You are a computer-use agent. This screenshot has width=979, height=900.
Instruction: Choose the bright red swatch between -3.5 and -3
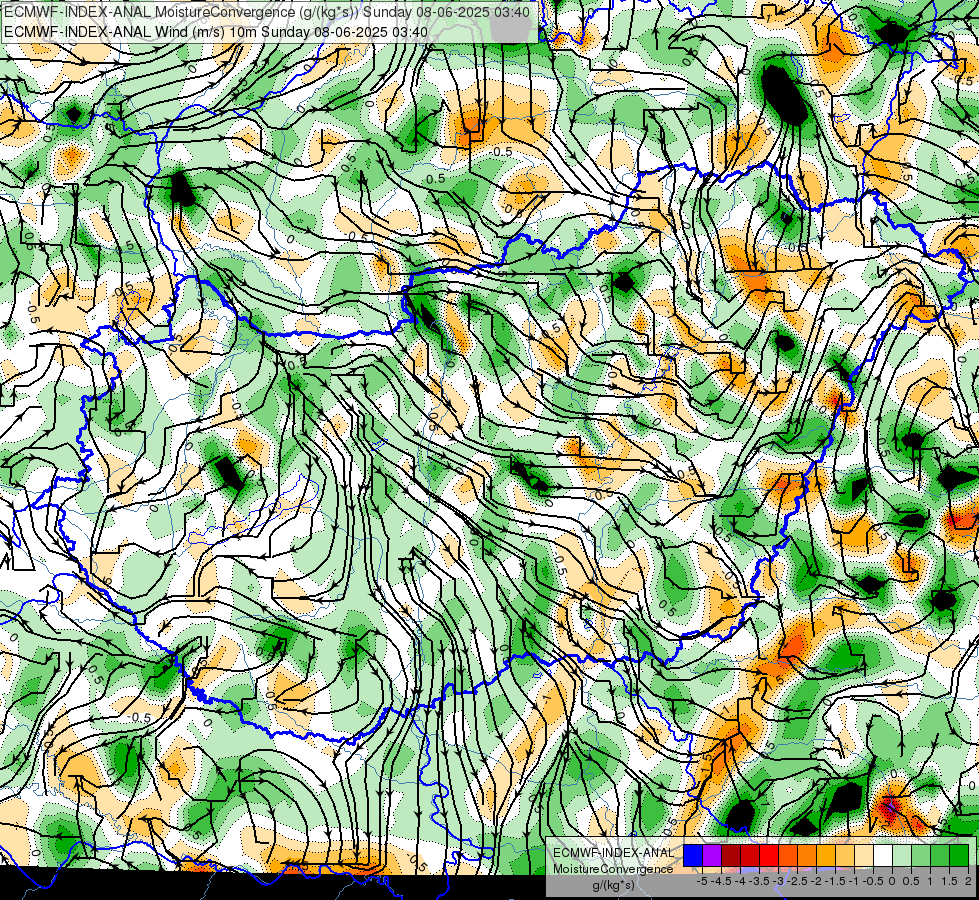click(769, 856)
